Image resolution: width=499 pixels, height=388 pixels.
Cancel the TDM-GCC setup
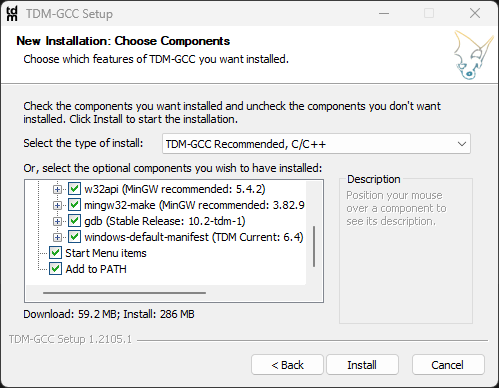(x=448, y=365)
